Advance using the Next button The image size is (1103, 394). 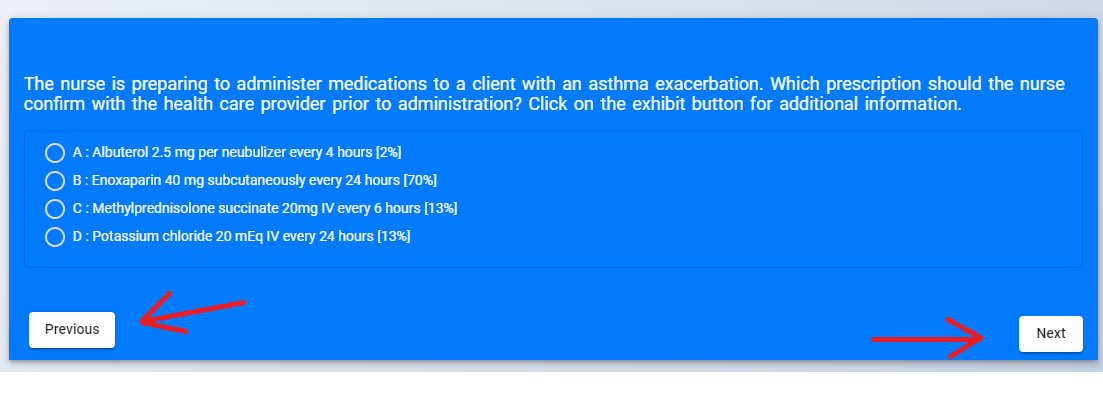click(1050, 333)
